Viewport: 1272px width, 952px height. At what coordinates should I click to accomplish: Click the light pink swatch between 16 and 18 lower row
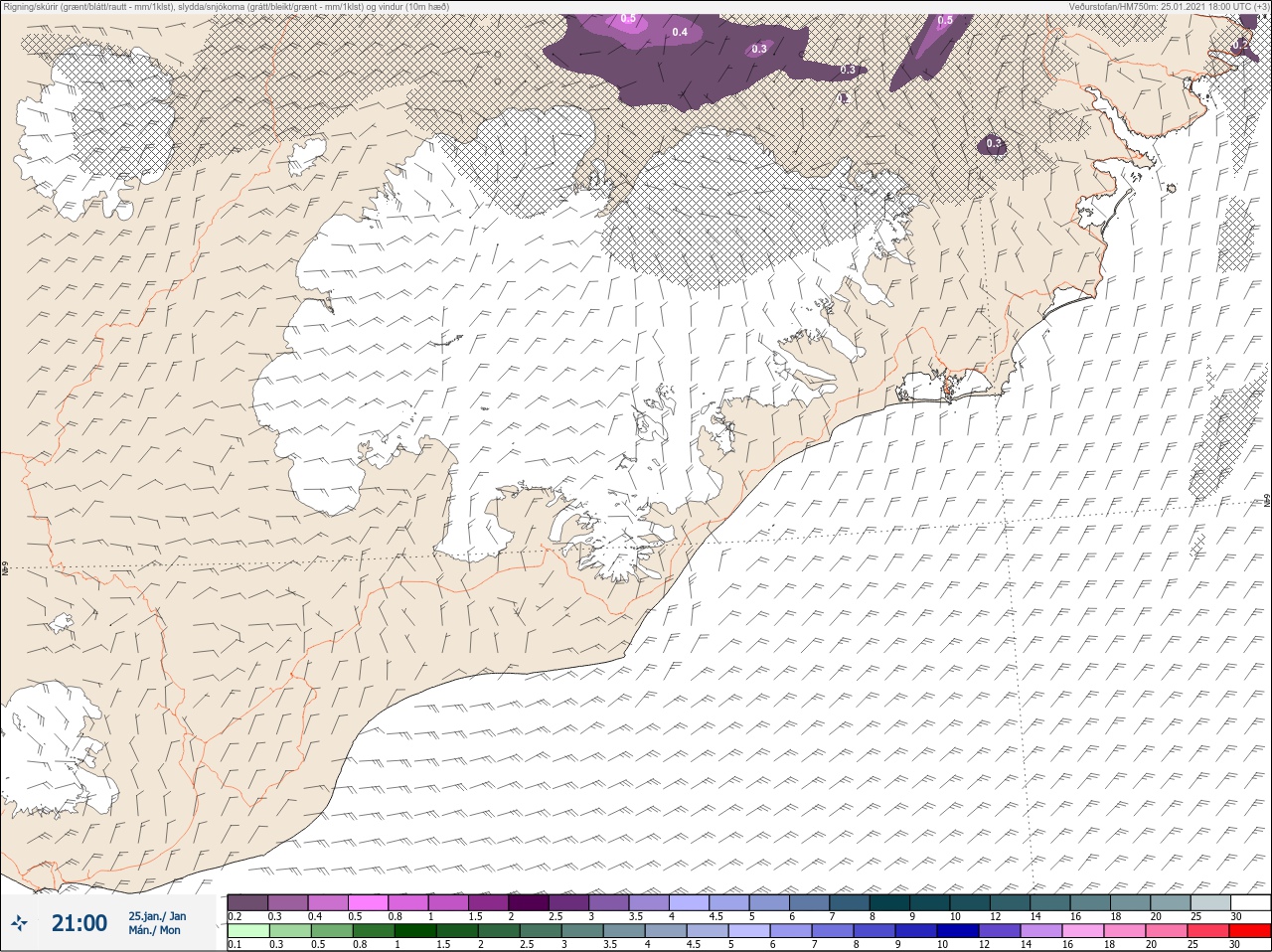tap(1082, 931)
